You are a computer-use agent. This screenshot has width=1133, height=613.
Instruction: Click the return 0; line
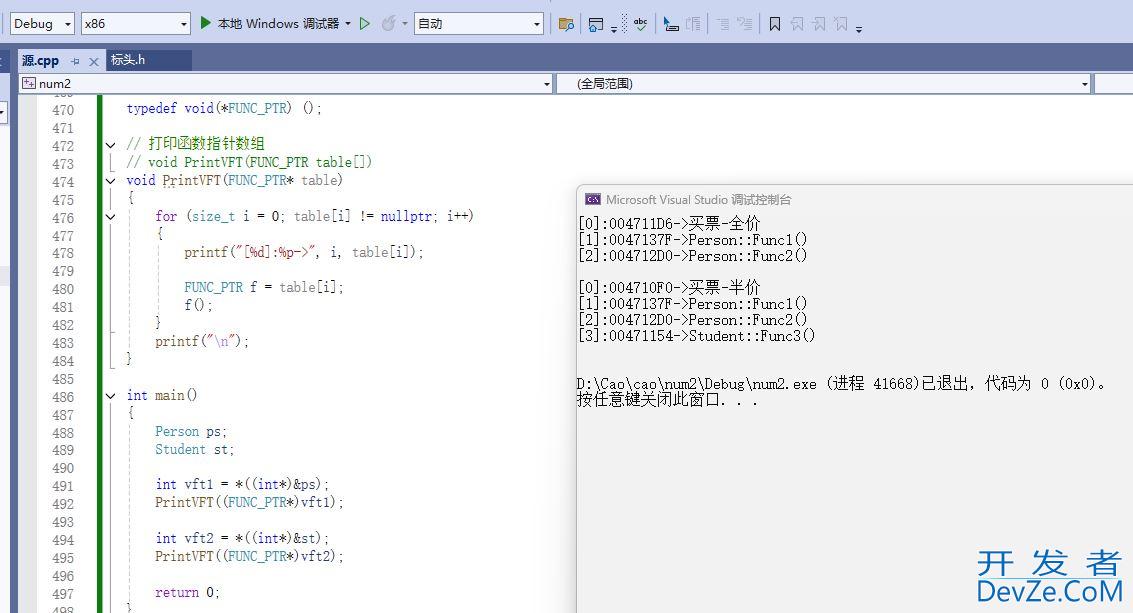[187, 592]
